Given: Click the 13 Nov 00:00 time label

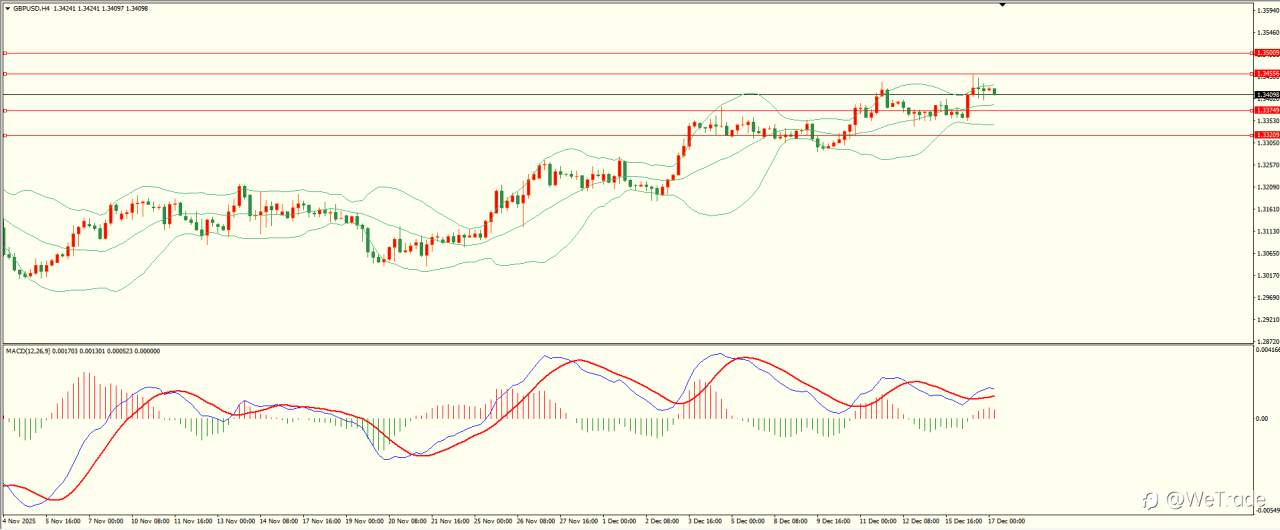Looking at the screenshot, I should [234, 521].
